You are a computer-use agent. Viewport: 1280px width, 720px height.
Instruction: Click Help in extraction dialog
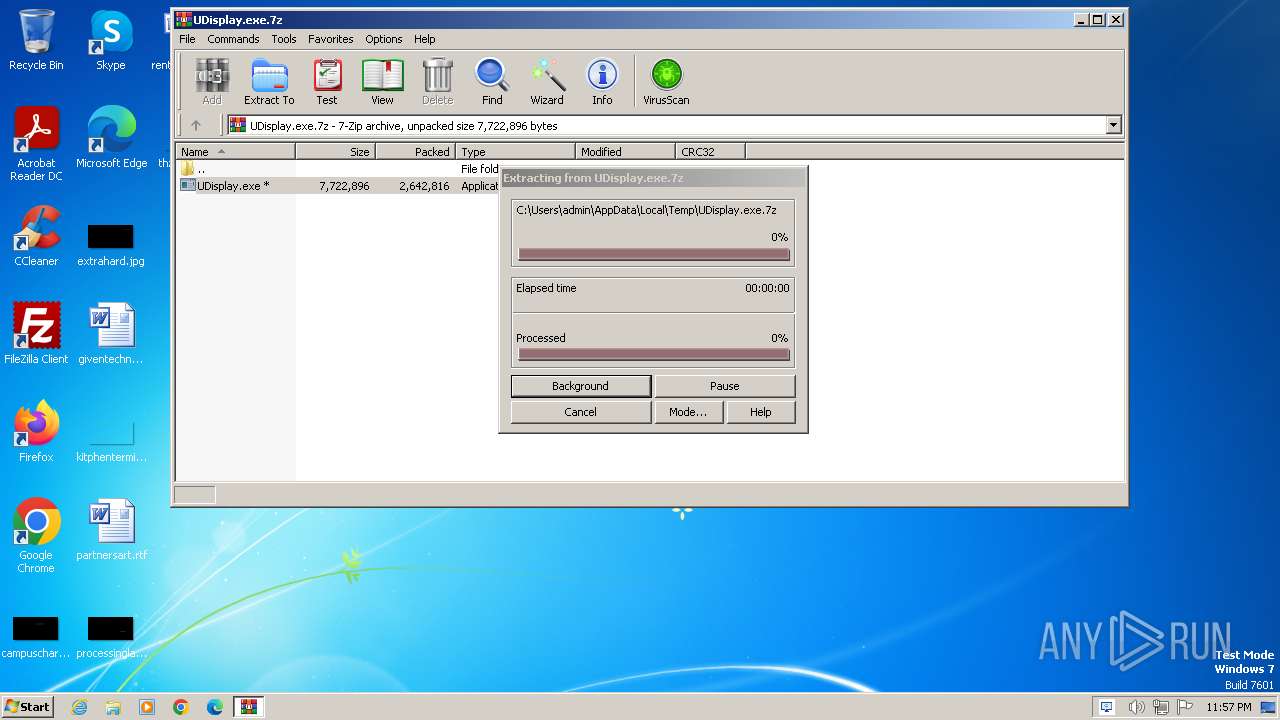[760, 412]
